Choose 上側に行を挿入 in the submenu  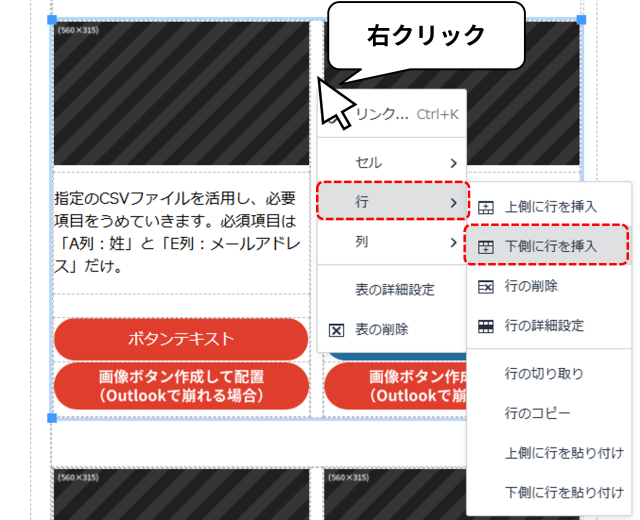click(549, 207)
